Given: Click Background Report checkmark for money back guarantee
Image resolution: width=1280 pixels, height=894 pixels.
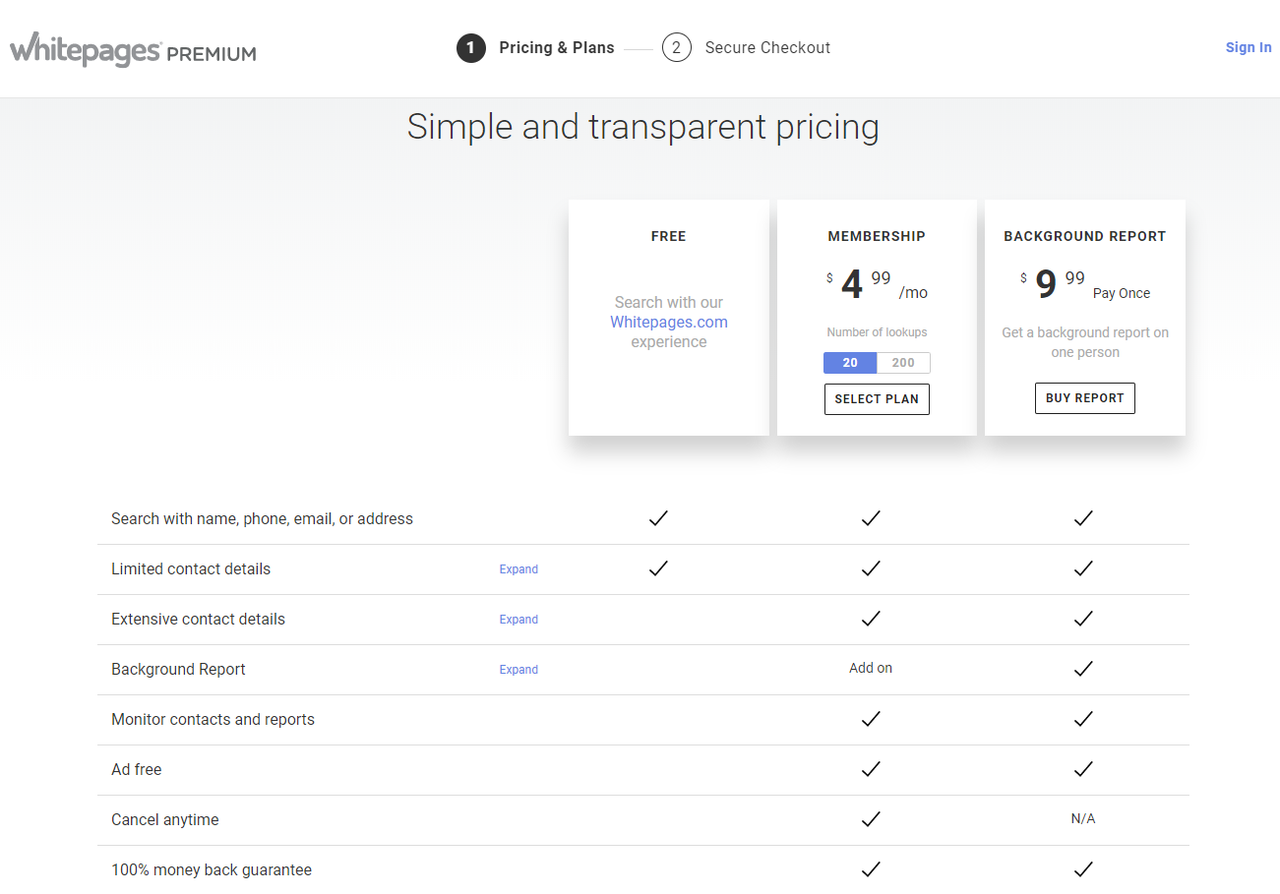Looking at the screenshot, I should point(1083,868).
